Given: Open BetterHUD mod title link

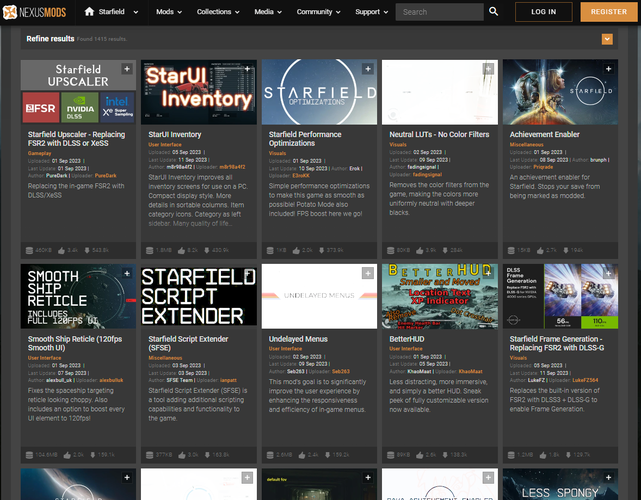Looking at the screenshot, I should click(407, 339).
